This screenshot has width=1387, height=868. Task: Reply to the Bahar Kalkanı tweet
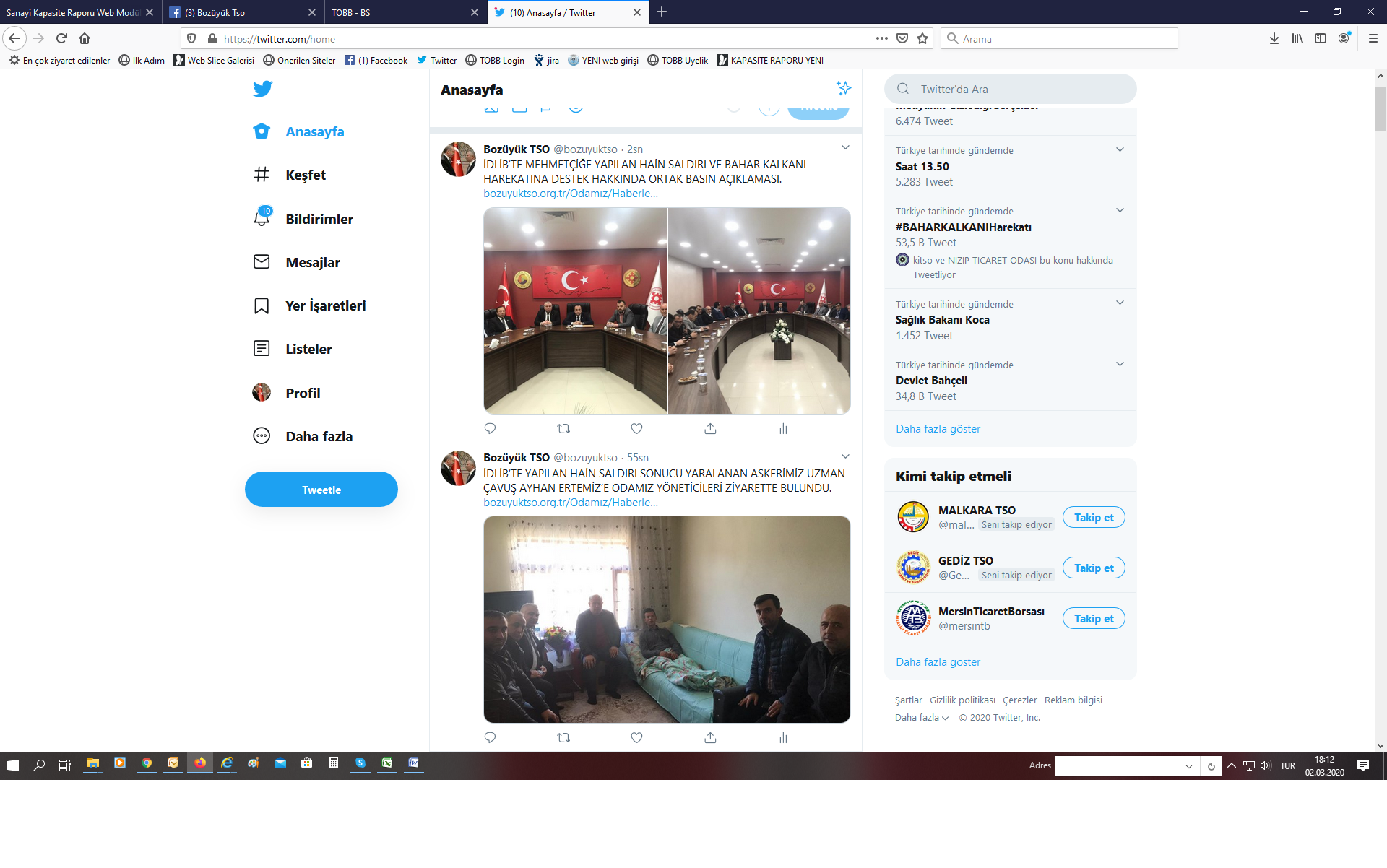click(490, 428)
